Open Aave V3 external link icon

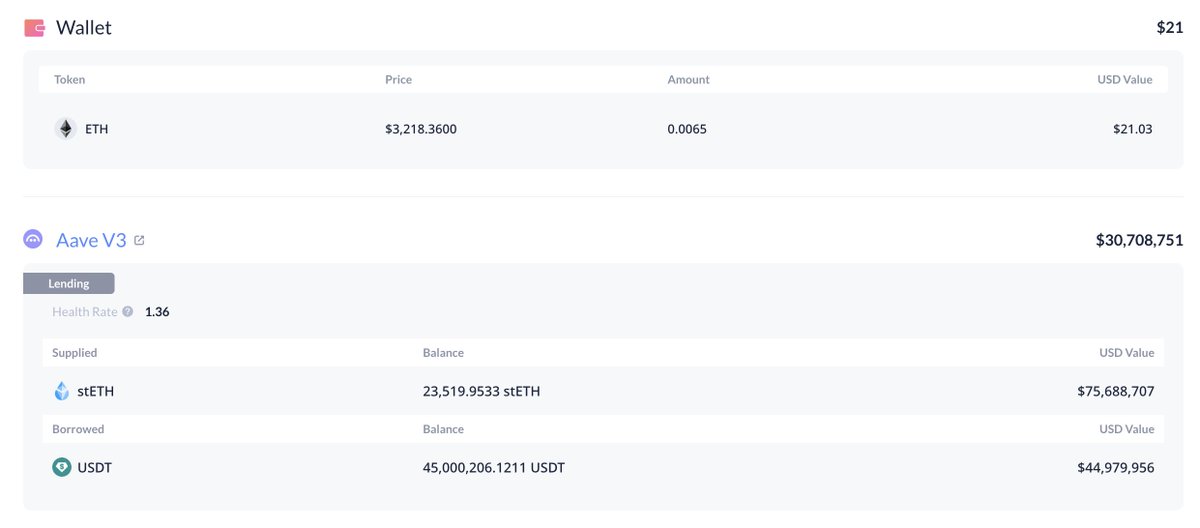tap(139, 240)
